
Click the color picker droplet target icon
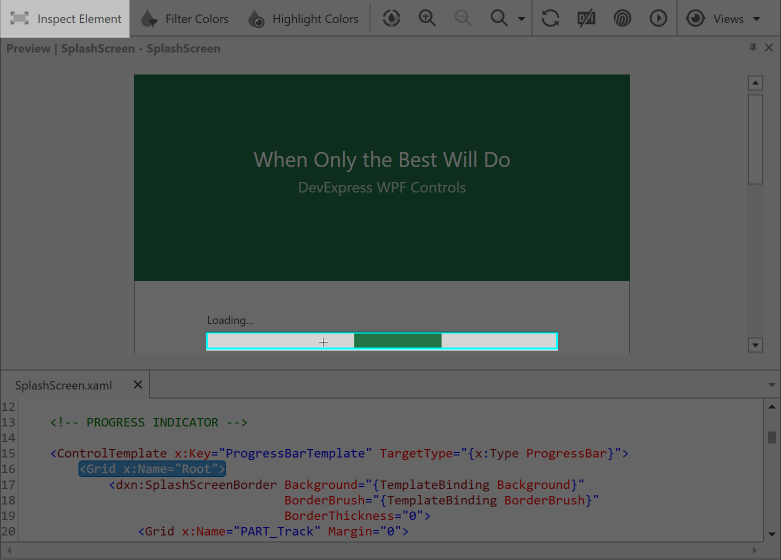[391, 19]
